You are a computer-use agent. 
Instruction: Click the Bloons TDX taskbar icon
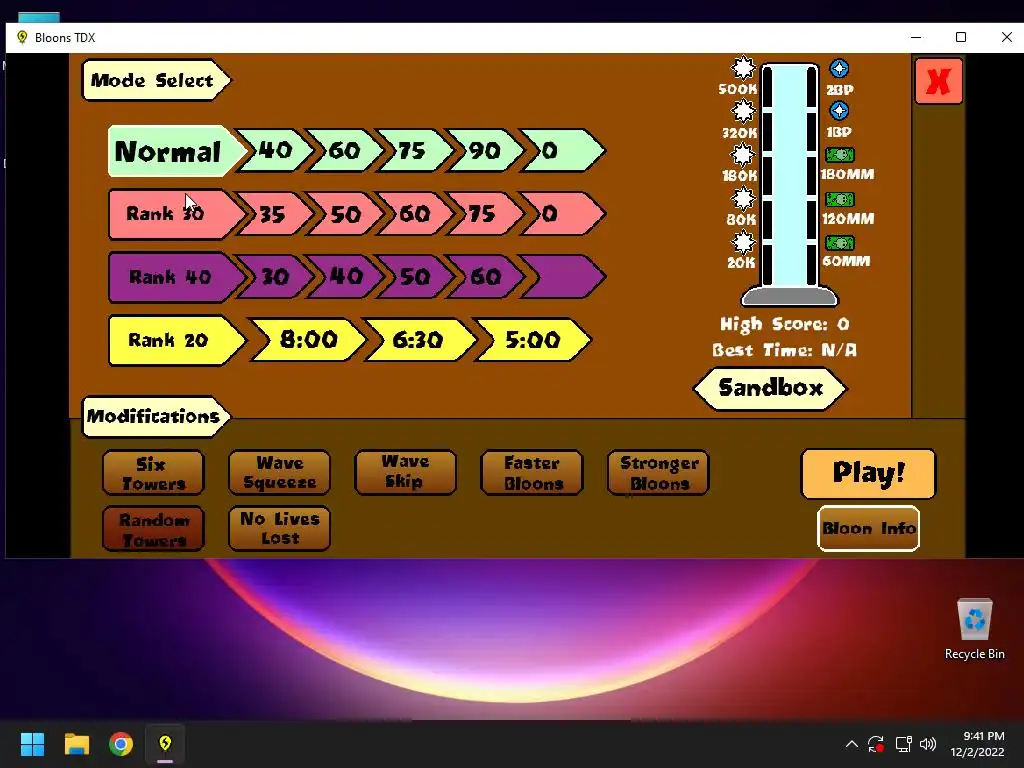pos(165,744)
